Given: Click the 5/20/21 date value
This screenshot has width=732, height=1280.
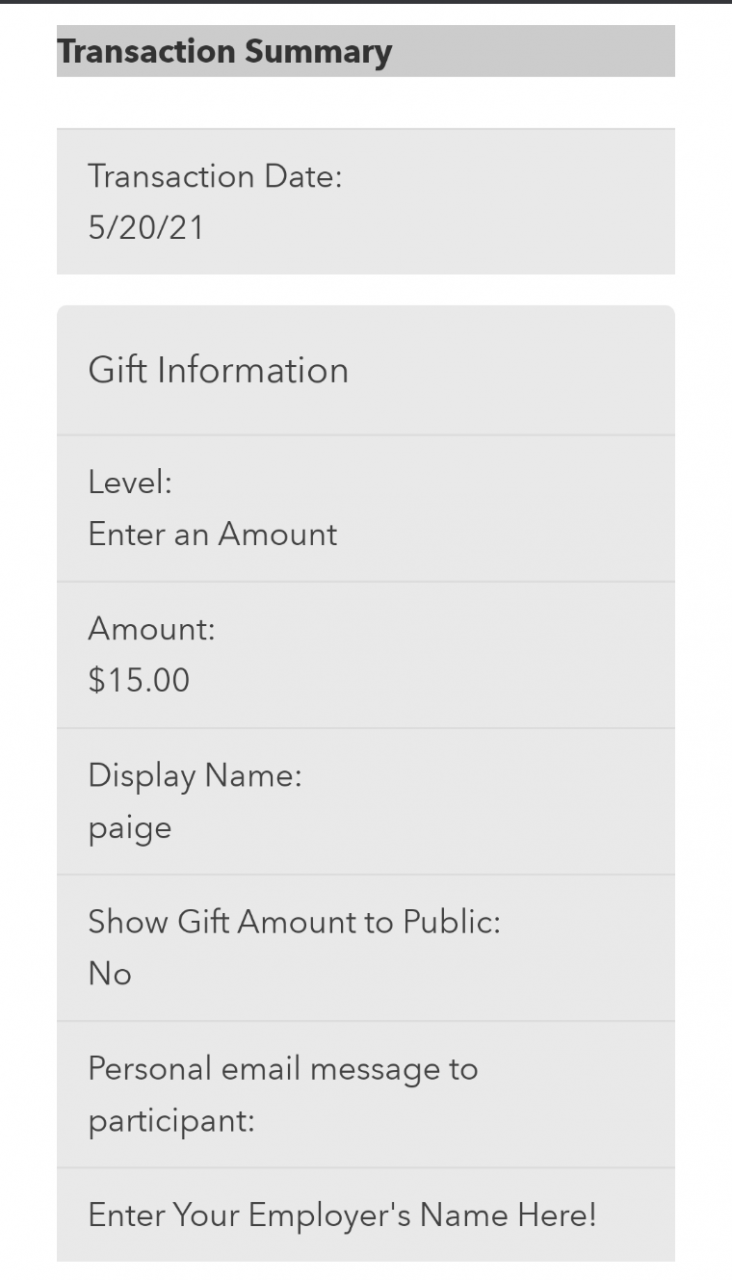Looking at the screenshot, I should [146, 228].
